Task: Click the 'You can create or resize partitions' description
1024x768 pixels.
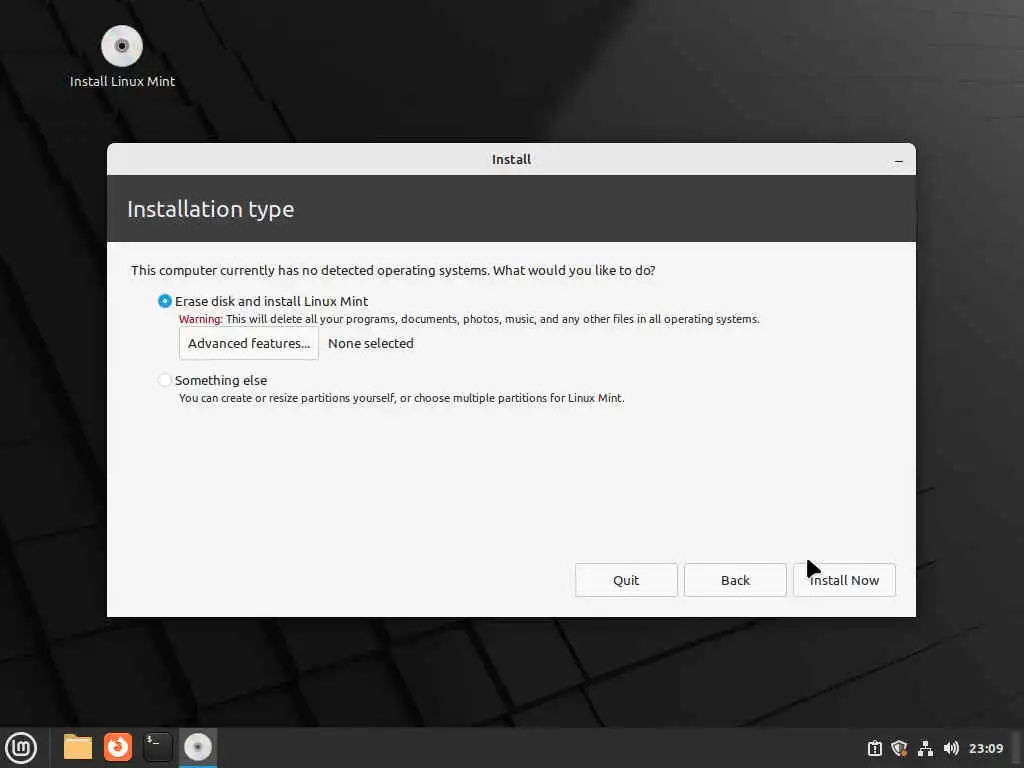Action: pyautogui.click(x=402, y=398)
